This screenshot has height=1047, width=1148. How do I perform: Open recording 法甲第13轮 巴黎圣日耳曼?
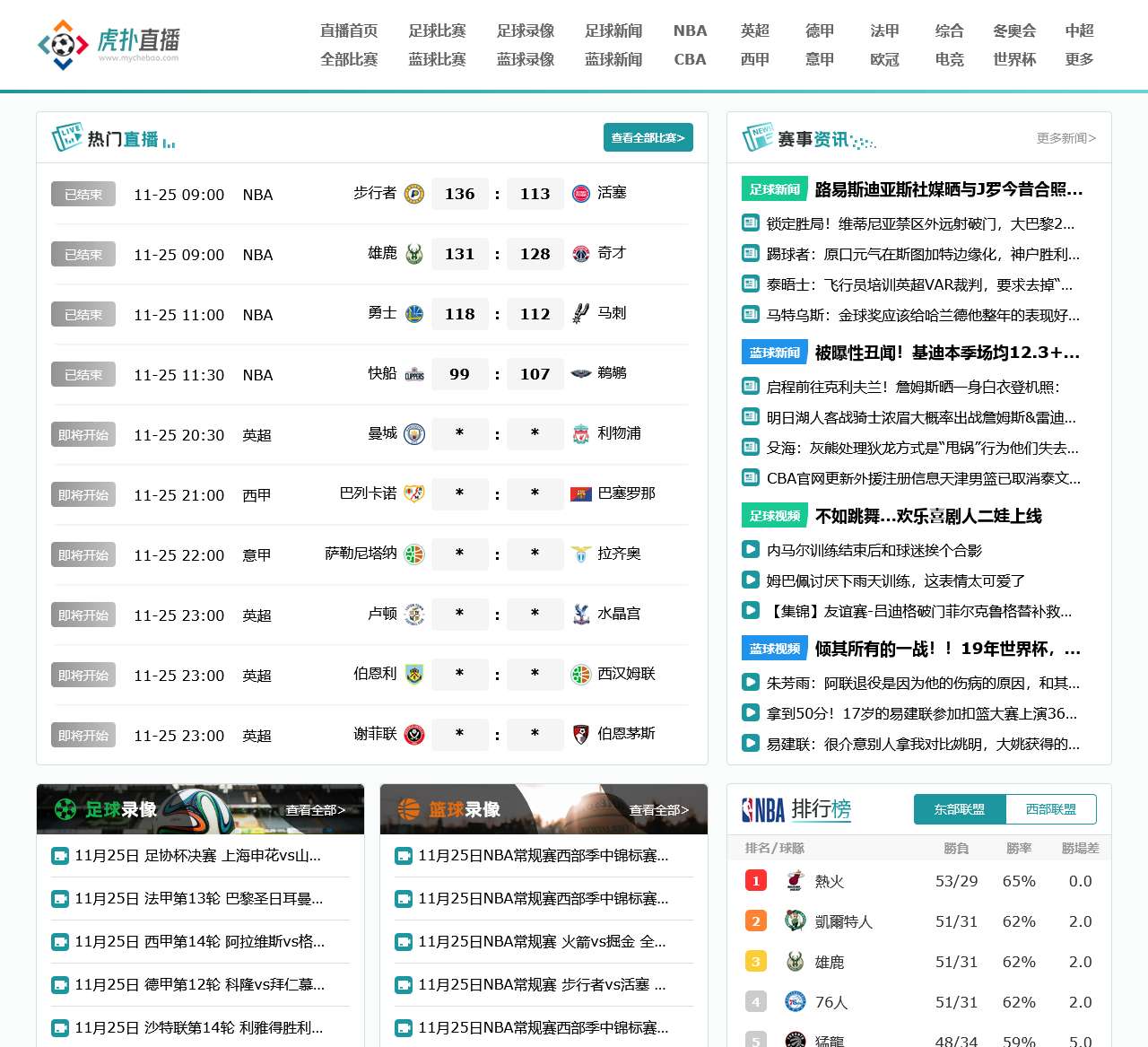tap(198, 899)
